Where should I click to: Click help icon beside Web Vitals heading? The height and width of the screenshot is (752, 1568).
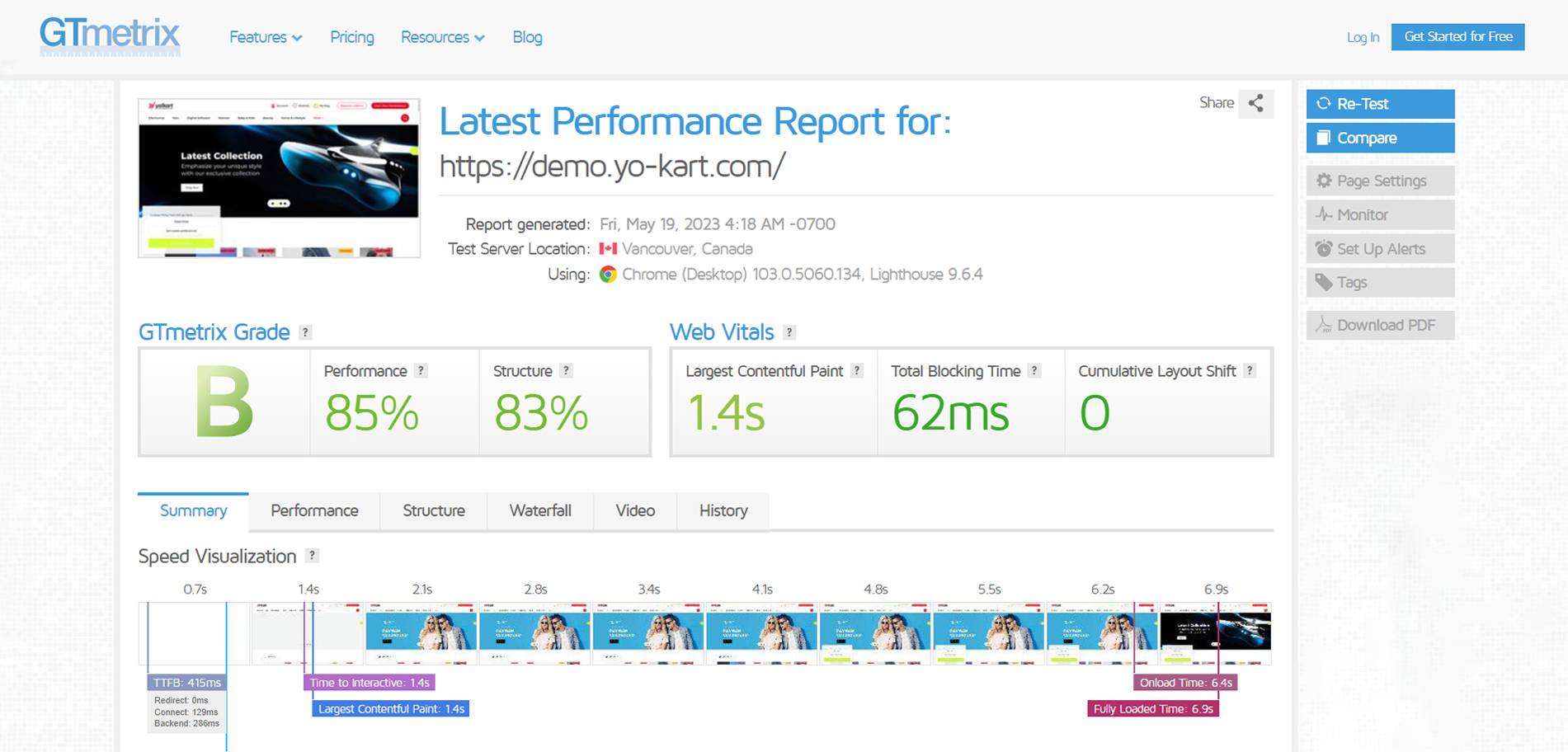tap(789, 332)
